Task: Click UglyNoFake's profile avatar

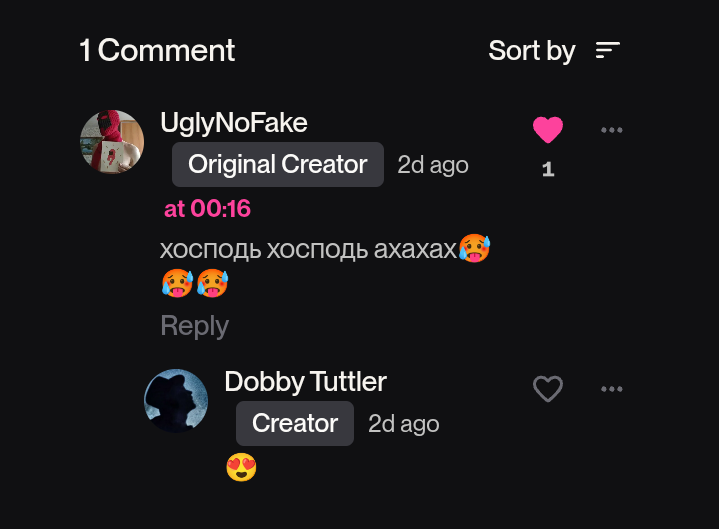Action: pos(112,142)
